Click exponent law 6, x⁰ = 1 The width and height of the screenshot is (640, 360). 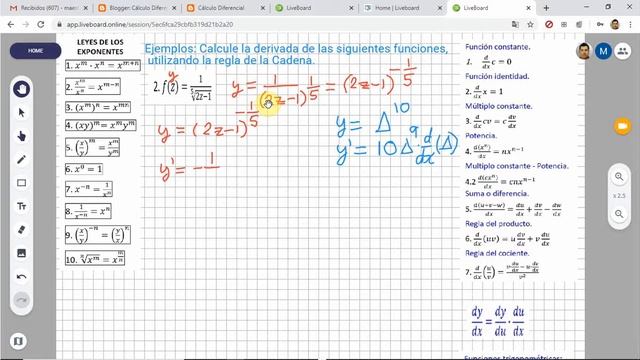point(84,169)
